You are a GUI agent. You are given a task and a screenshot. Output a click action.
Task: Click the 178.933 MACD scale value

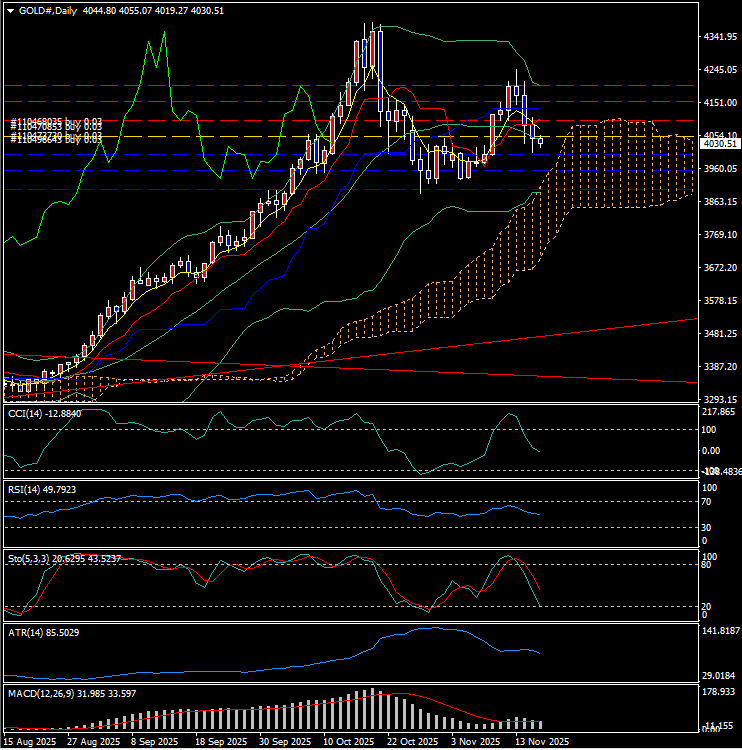tap(720, 692)
